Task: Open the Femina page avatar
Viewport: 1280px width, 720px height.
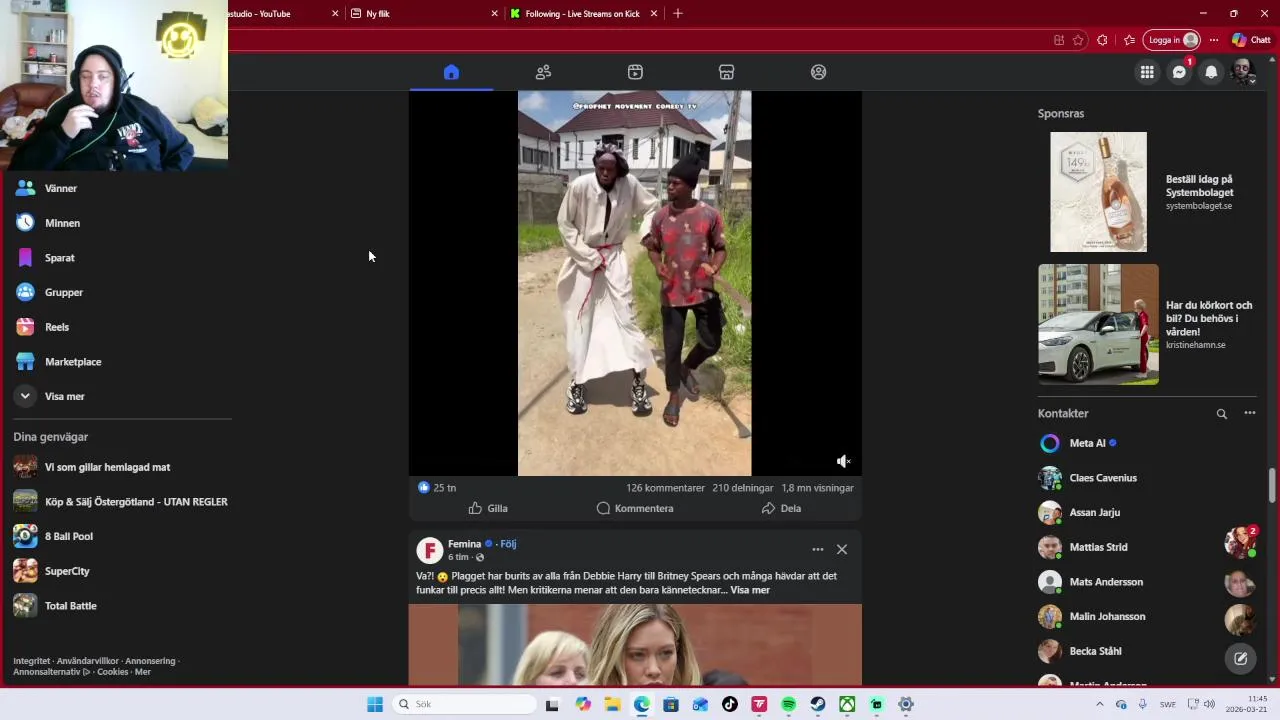Action: [x=430, y=550]
